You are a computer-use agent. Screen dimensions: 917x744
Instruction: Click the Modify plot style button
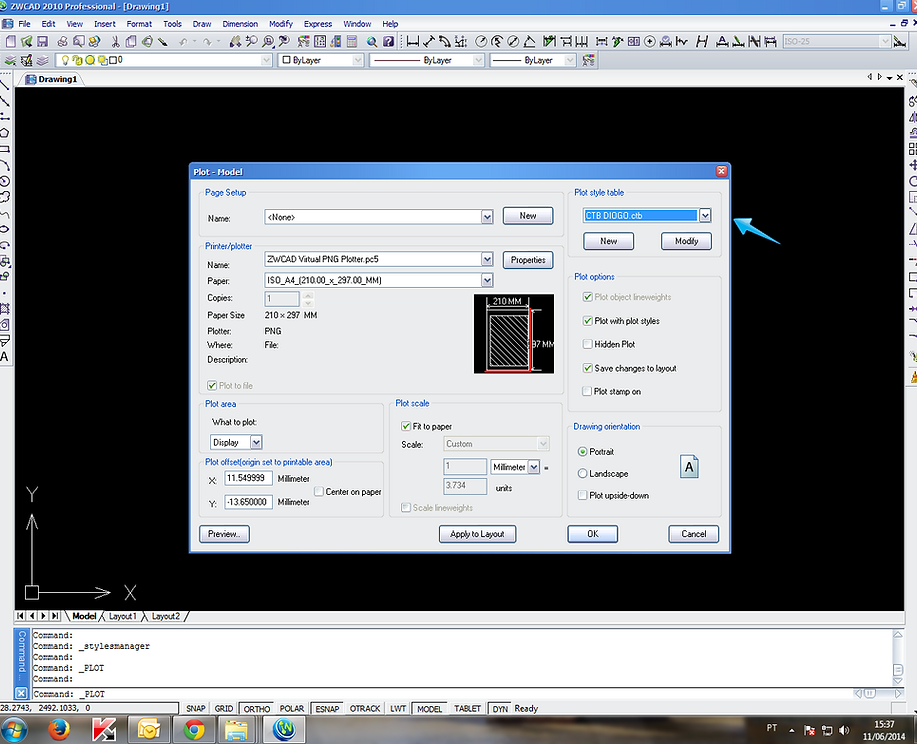click(x=687, y=241)
